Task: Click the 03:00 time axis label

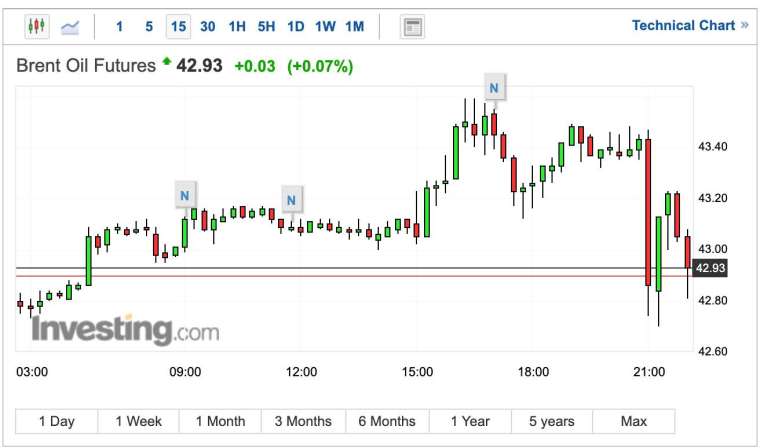Action: point(32,372)
